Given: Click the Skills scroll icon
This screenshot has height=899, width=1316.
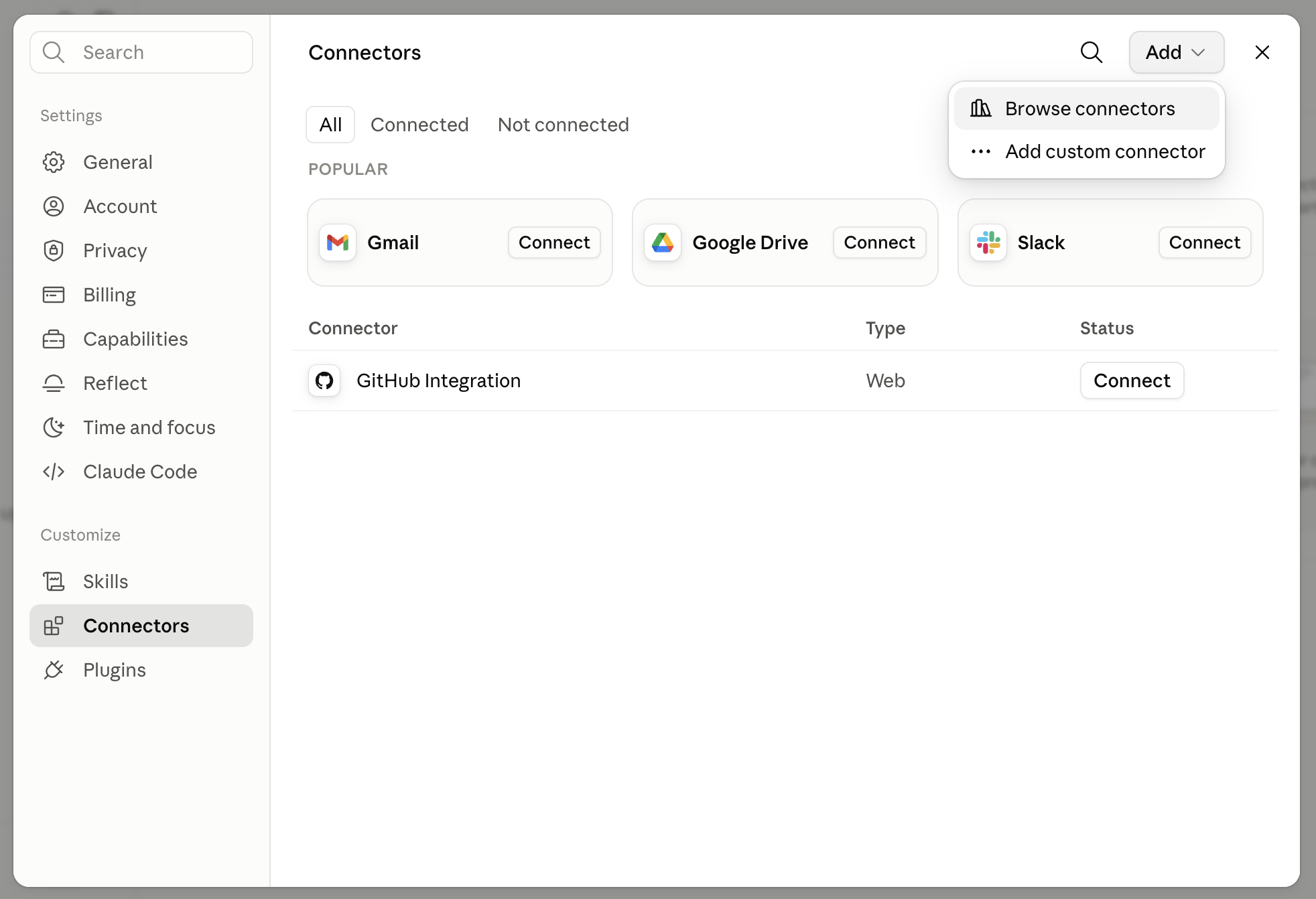Looking at the screenshot, I should coord(54,581).
